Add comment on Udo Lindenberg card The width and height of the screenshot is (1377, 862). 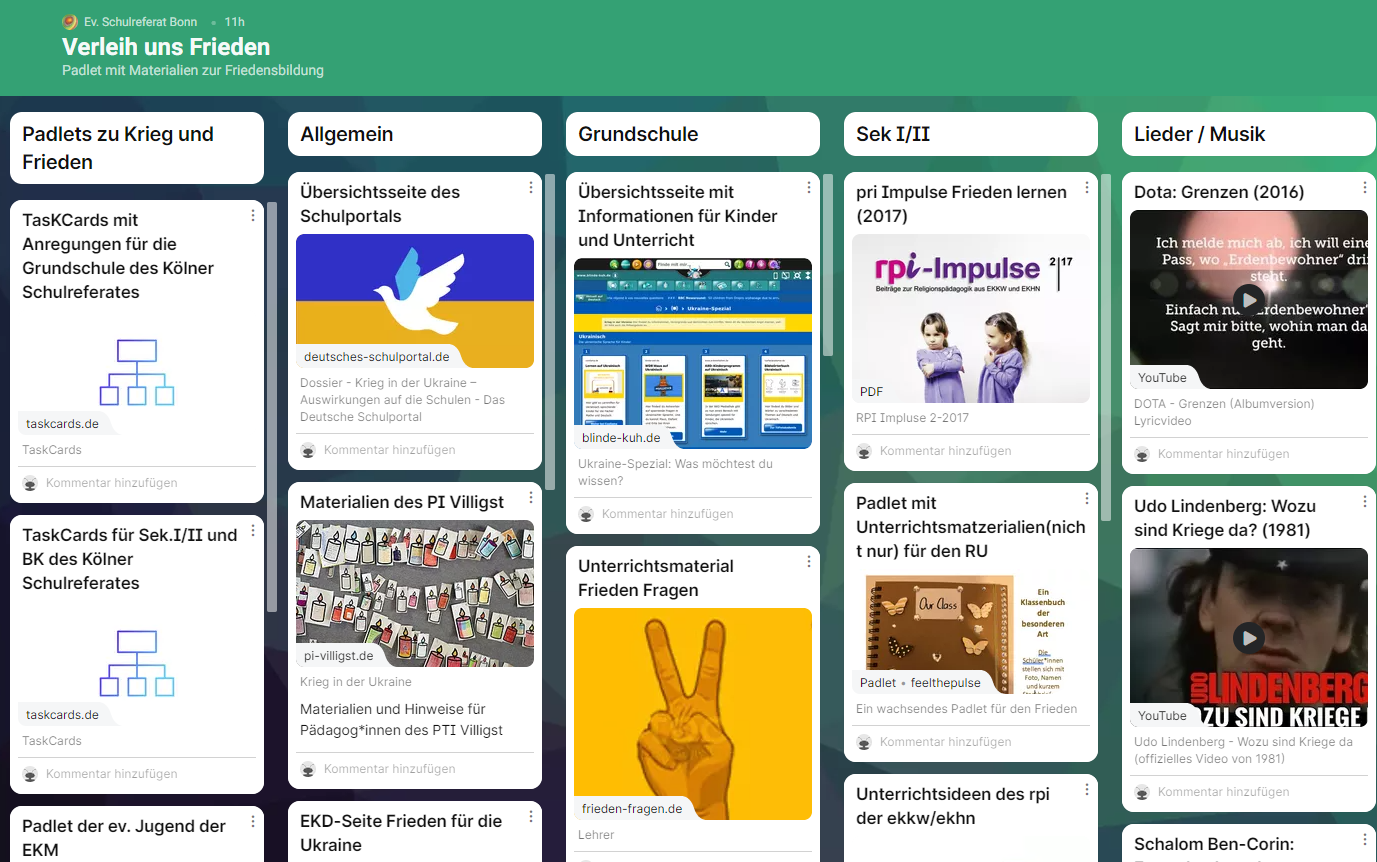[1223, 792]
